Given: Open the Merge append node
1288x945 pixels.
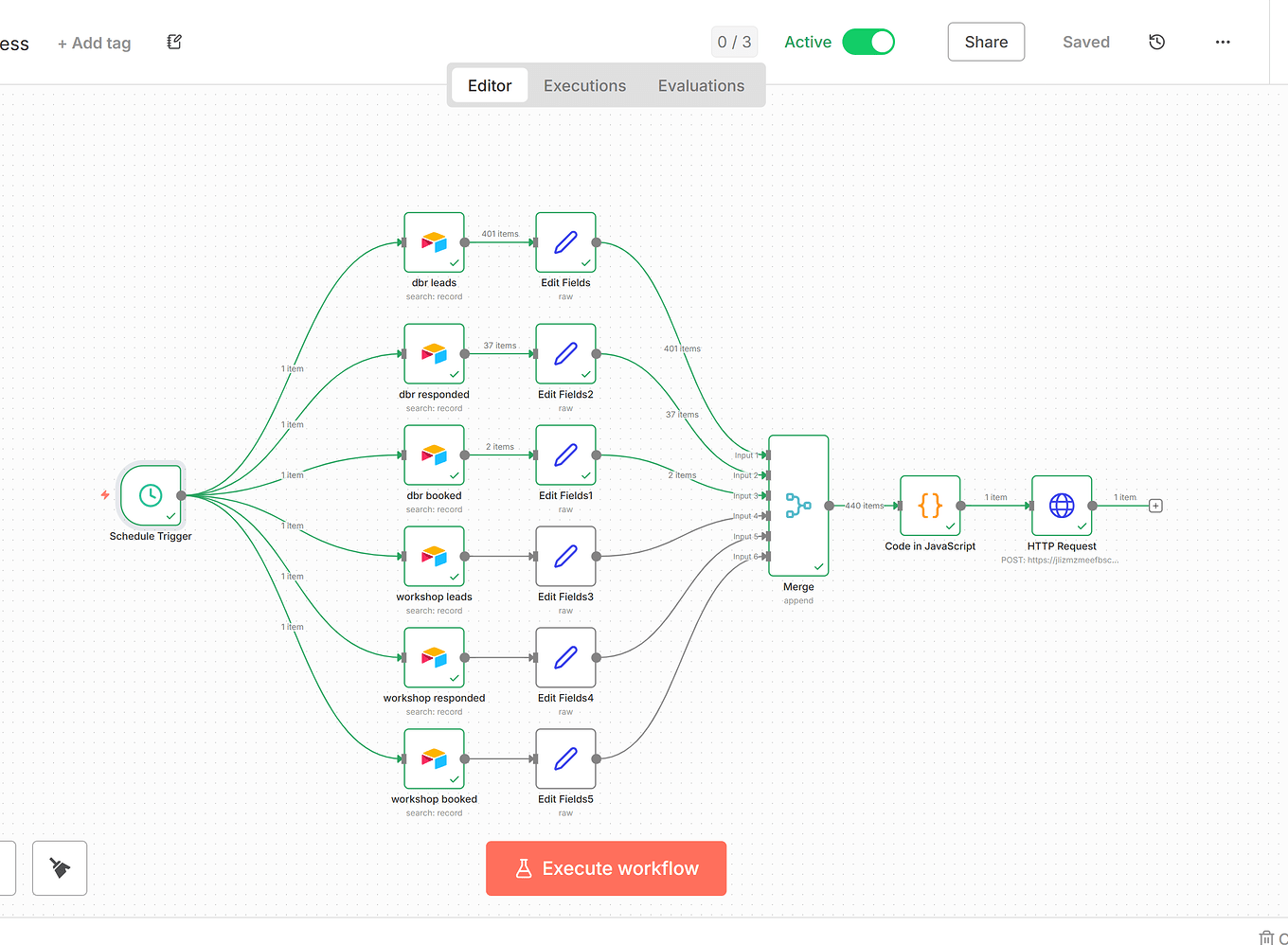Looking at the screenshot, I should pos(798,504).
